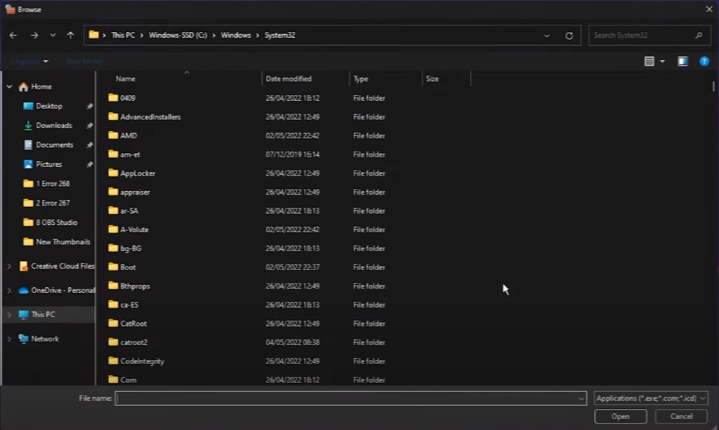The width and height of the screenshot is (719, 430).
Task: Select the CatRoot folder icon
Action: 113,323
